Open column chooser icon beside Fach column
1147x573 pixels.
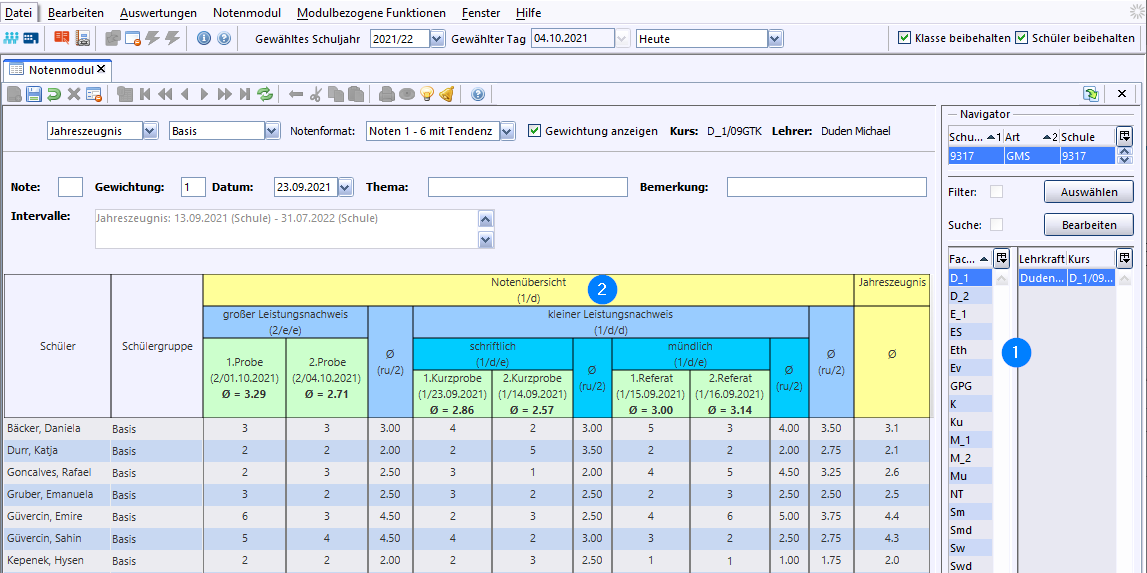point(1001,258)
